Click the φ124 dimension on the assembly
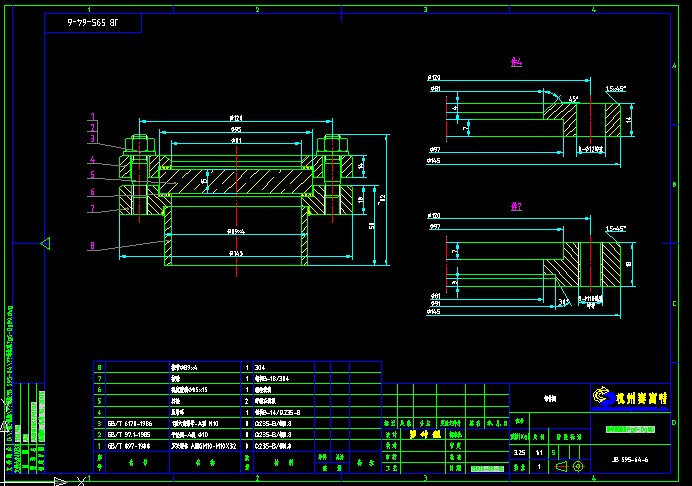 235,120
